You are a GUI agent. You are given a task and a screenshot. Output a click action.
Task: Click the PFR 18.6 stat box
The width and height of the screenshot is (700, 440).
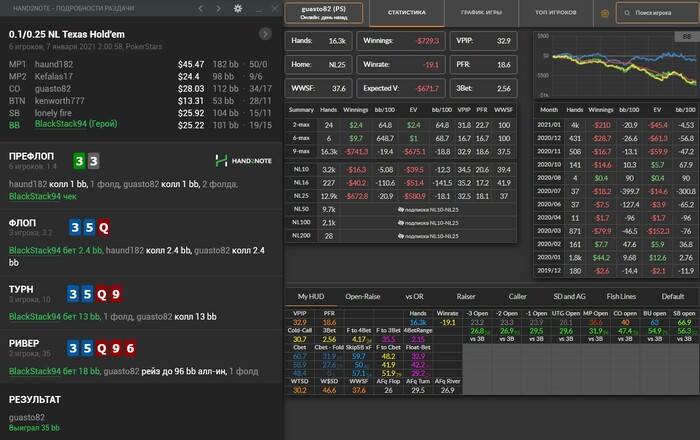pyautogui.click(x=483, y=64)
